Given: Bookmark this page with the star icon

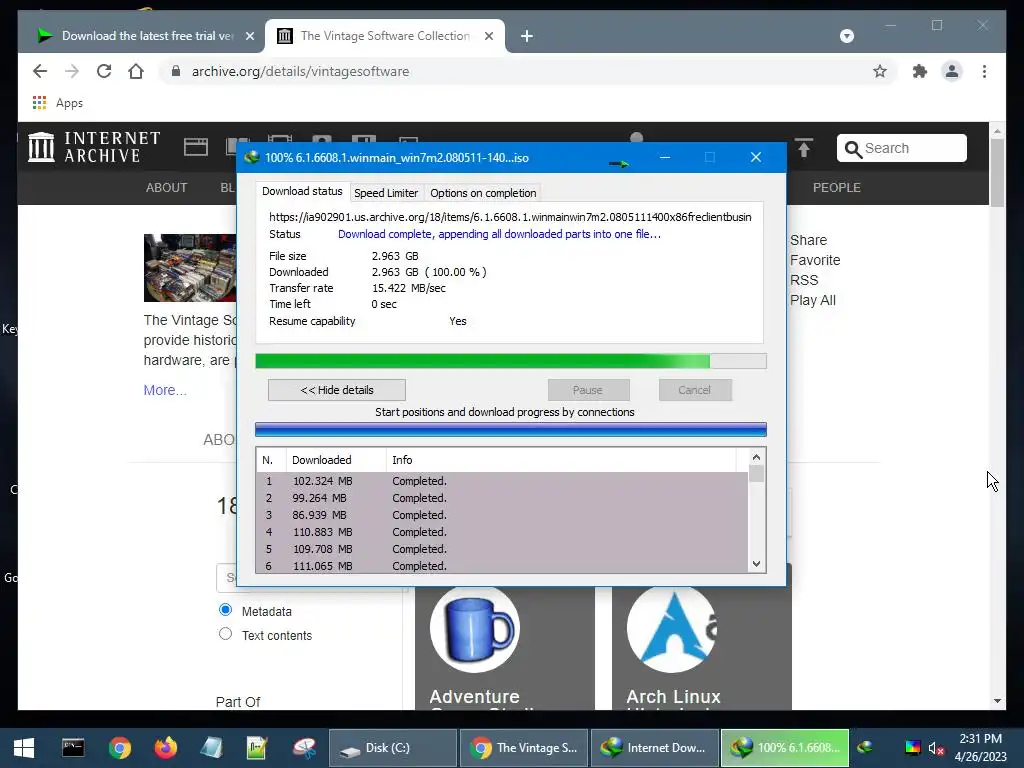Looking at the screenshot, I should pyautogui.click(x=880, y=71).
